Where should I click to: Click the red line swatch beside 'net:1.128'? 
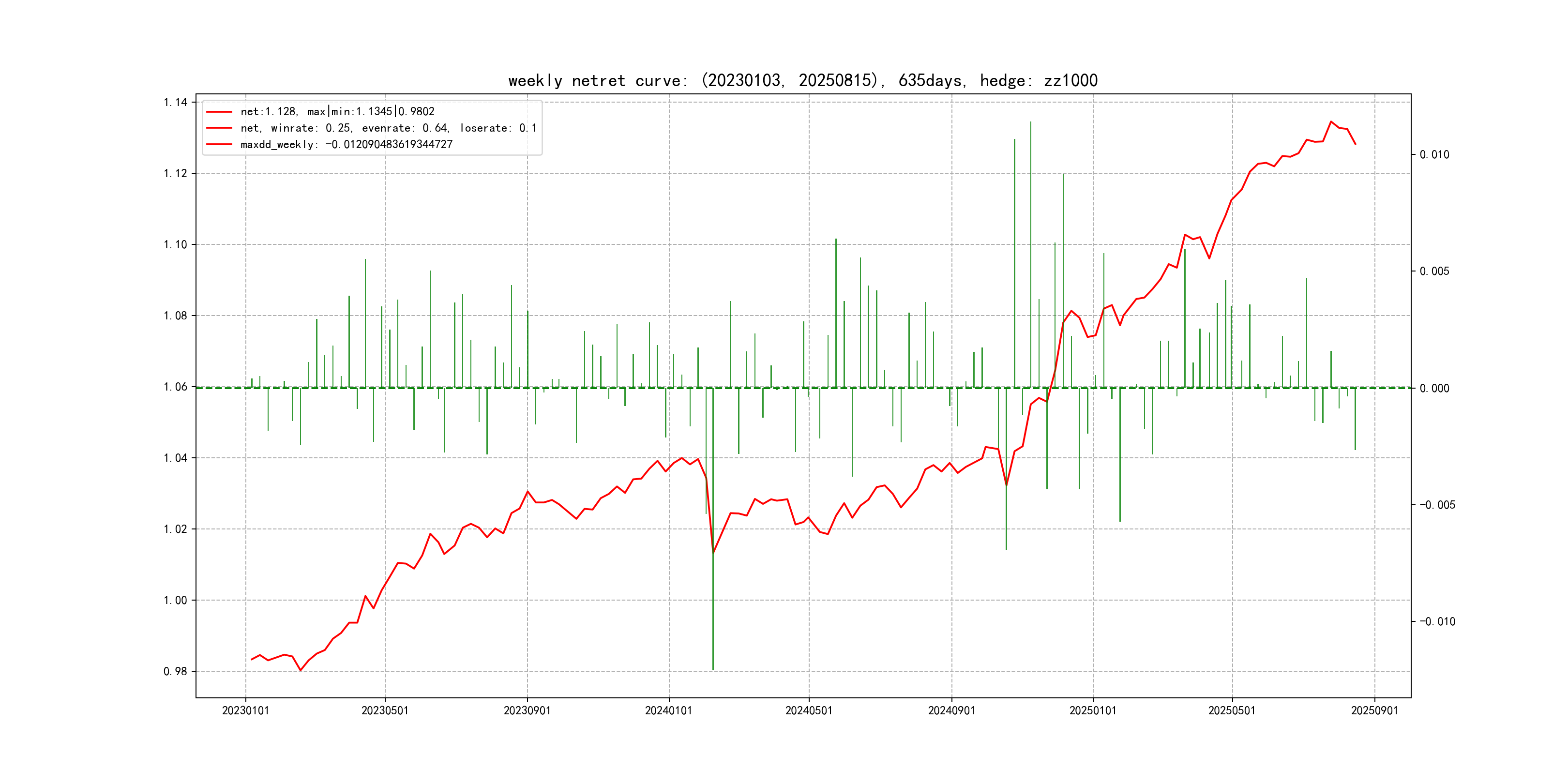(x=219, y=112)
